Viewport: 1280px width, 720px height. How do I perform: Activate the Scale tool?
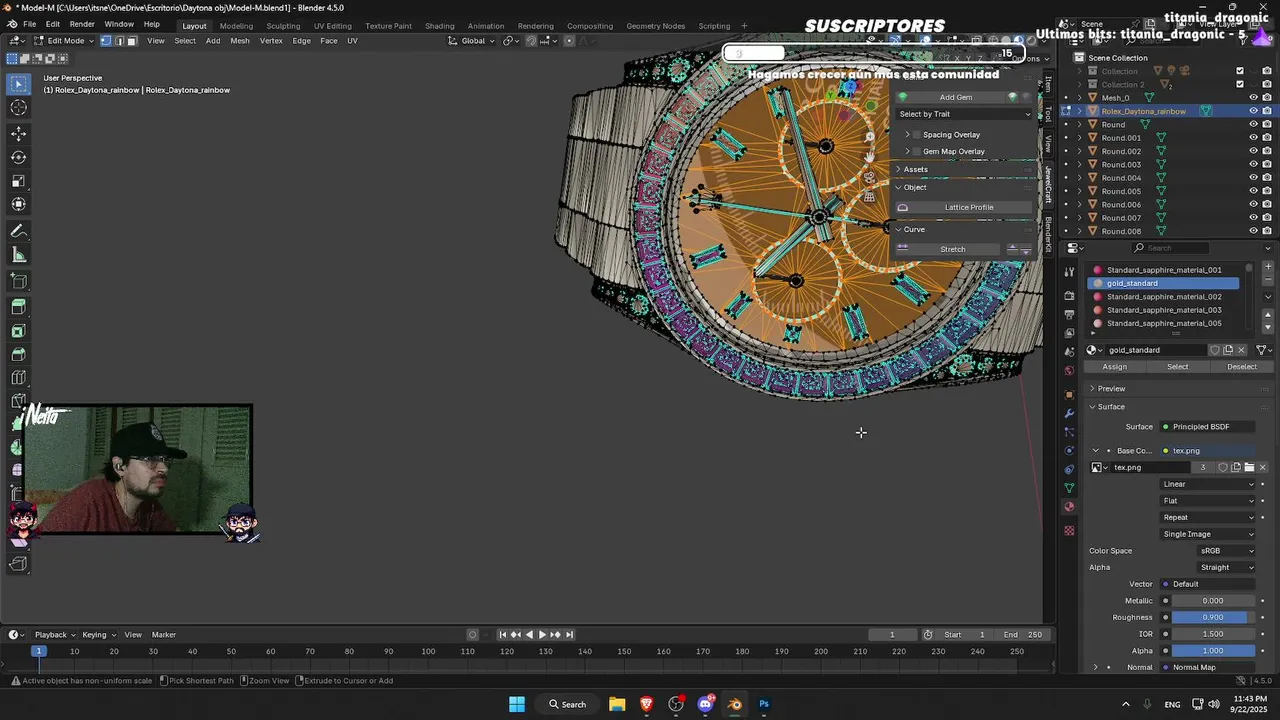click(18, 181)
